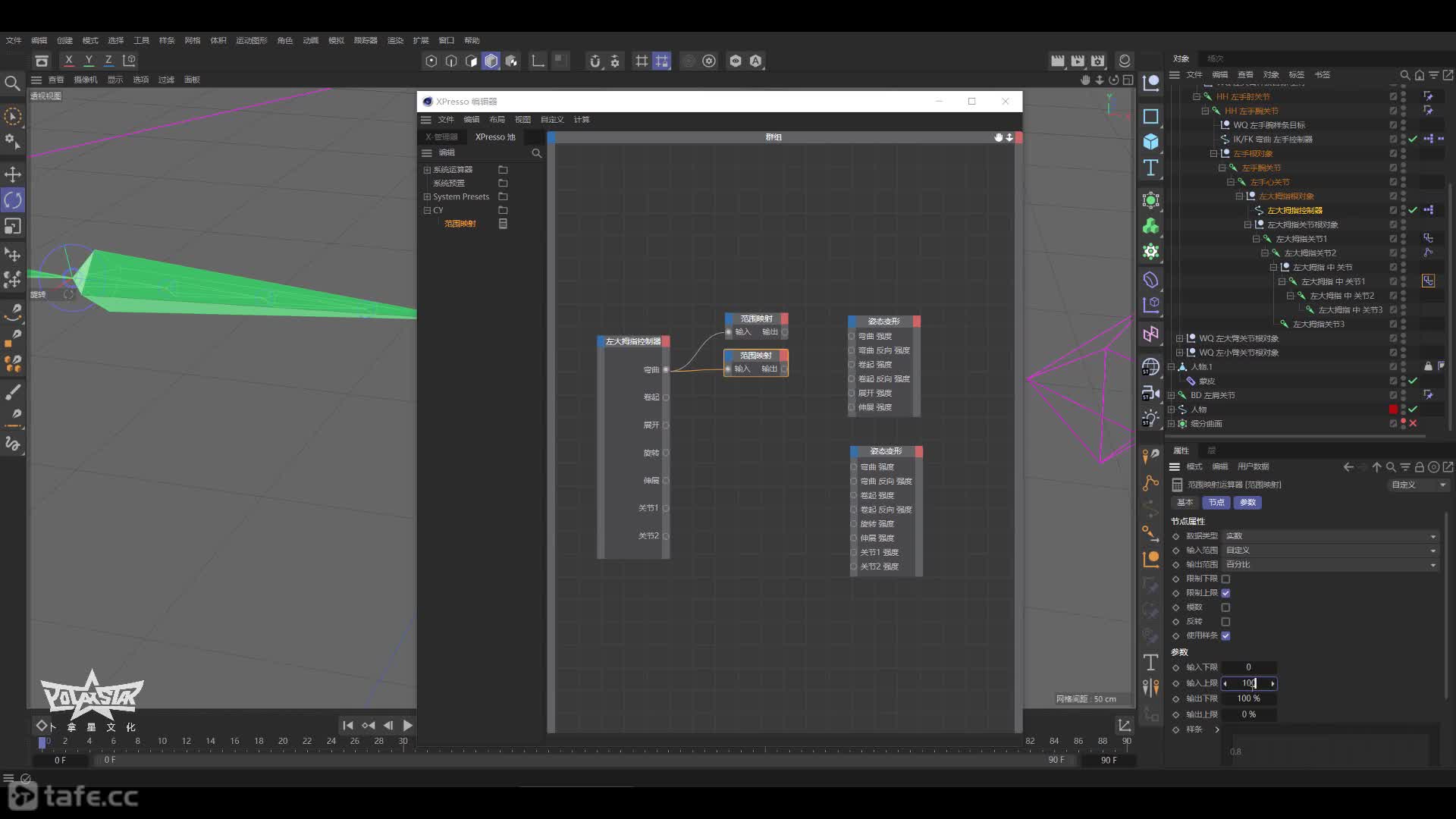Open 角色 menu in main menu bar
Viewport: 1456px width, 819px height.
coord(285,41)
